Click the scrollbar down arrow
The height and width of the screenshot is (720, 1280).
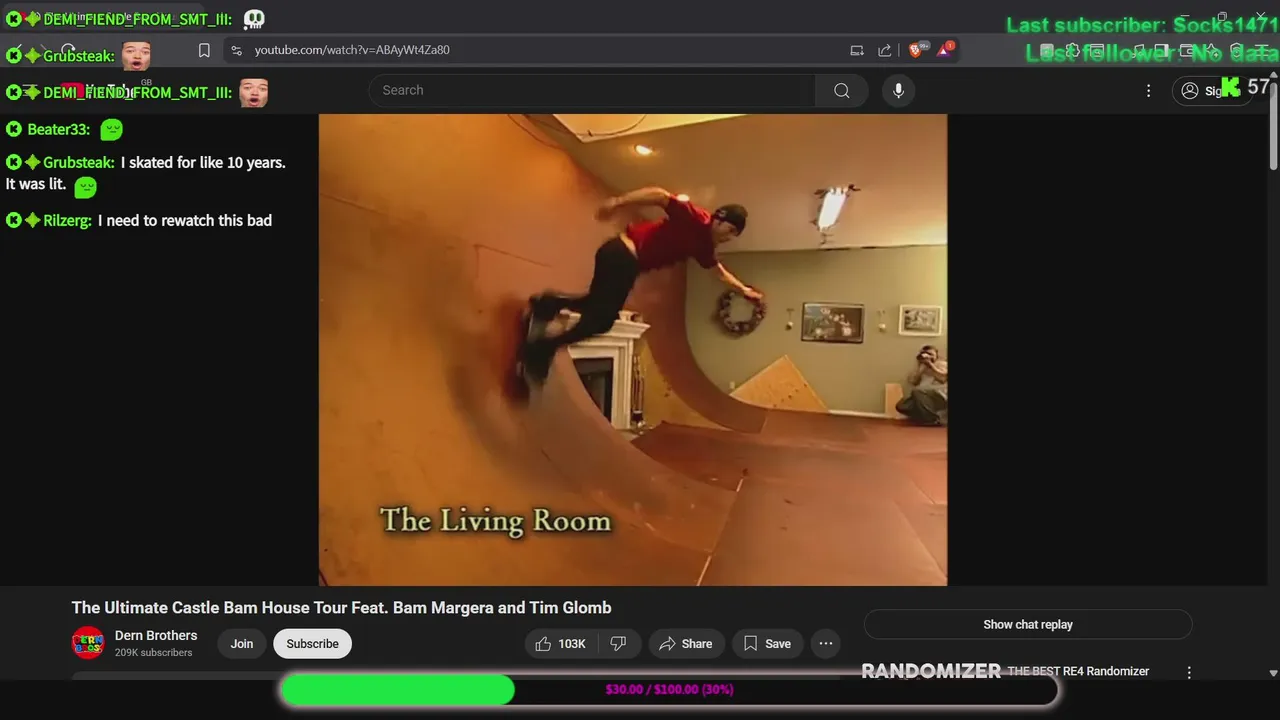(x=1273, y=674)
